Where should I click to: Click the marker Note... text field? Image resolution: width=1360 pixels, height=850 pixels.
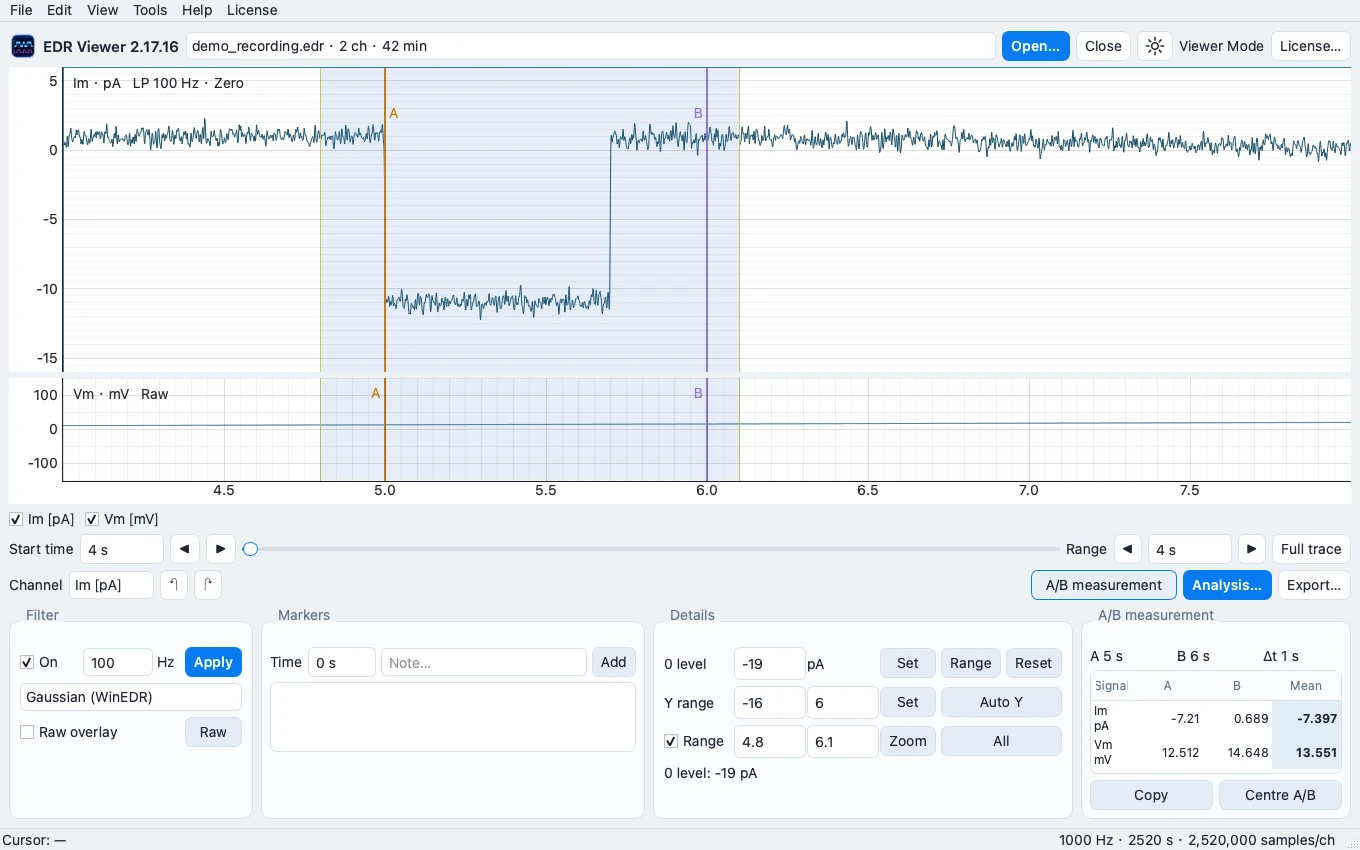tap(484, 662)
